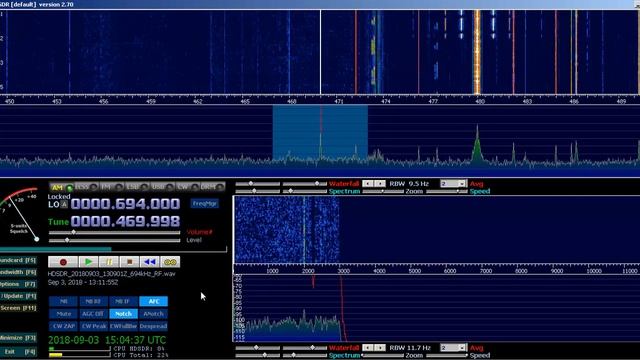
Task: Click the strong 480 kHz peak in RF spectrum
Action: (x=477, y=143)
